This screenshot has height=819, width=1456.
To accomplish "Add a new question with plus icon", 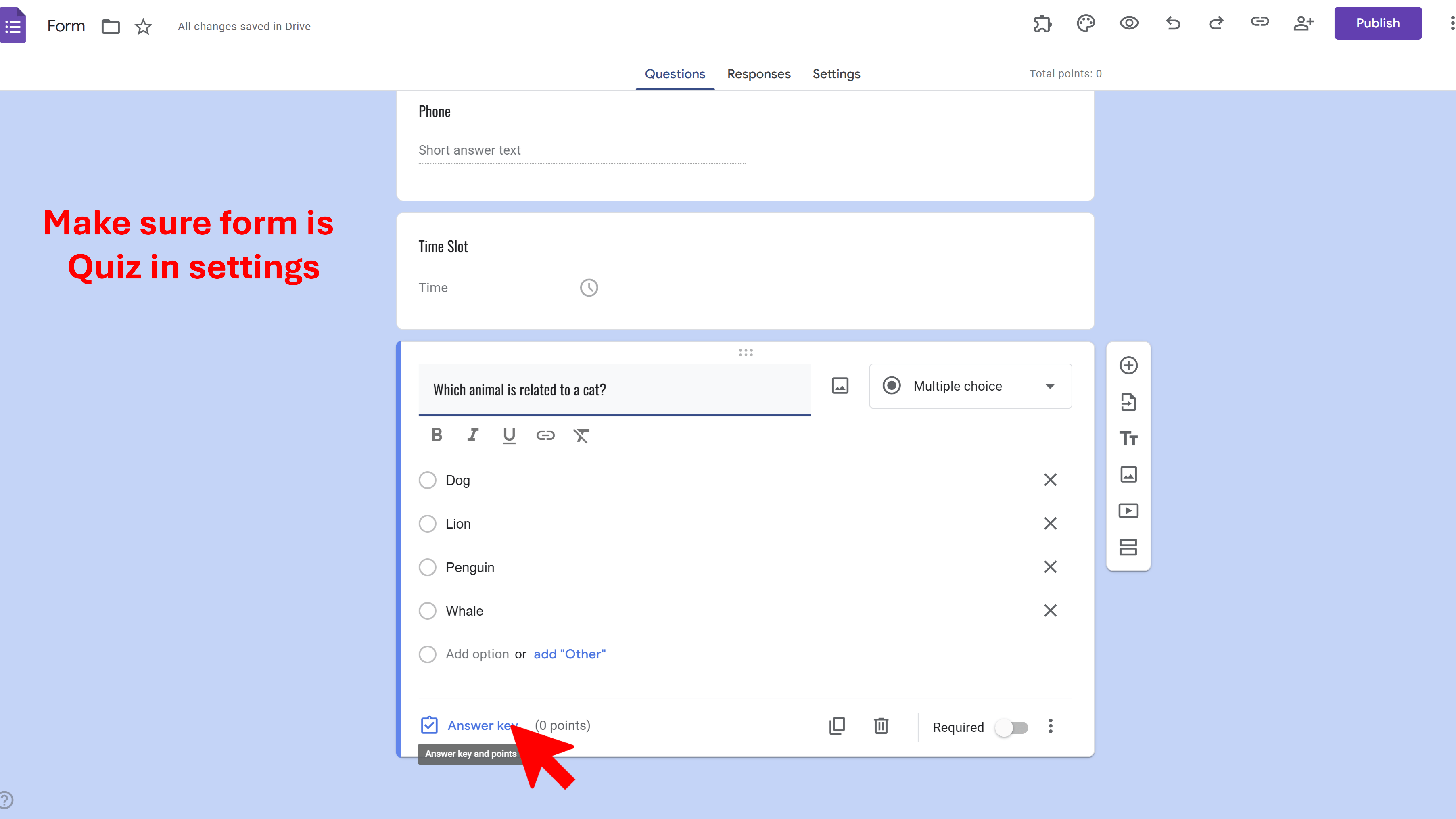I will [1128, 365].
